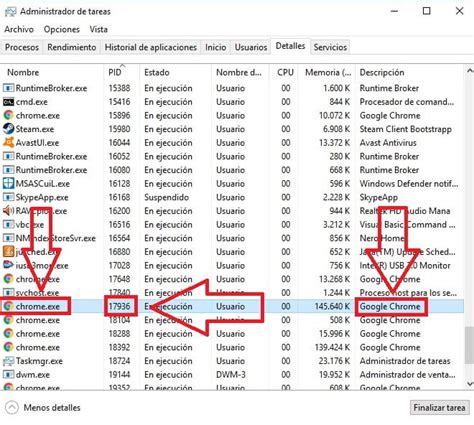
Task: Sort by the Memoria column header
Action: tap(328, 72)
